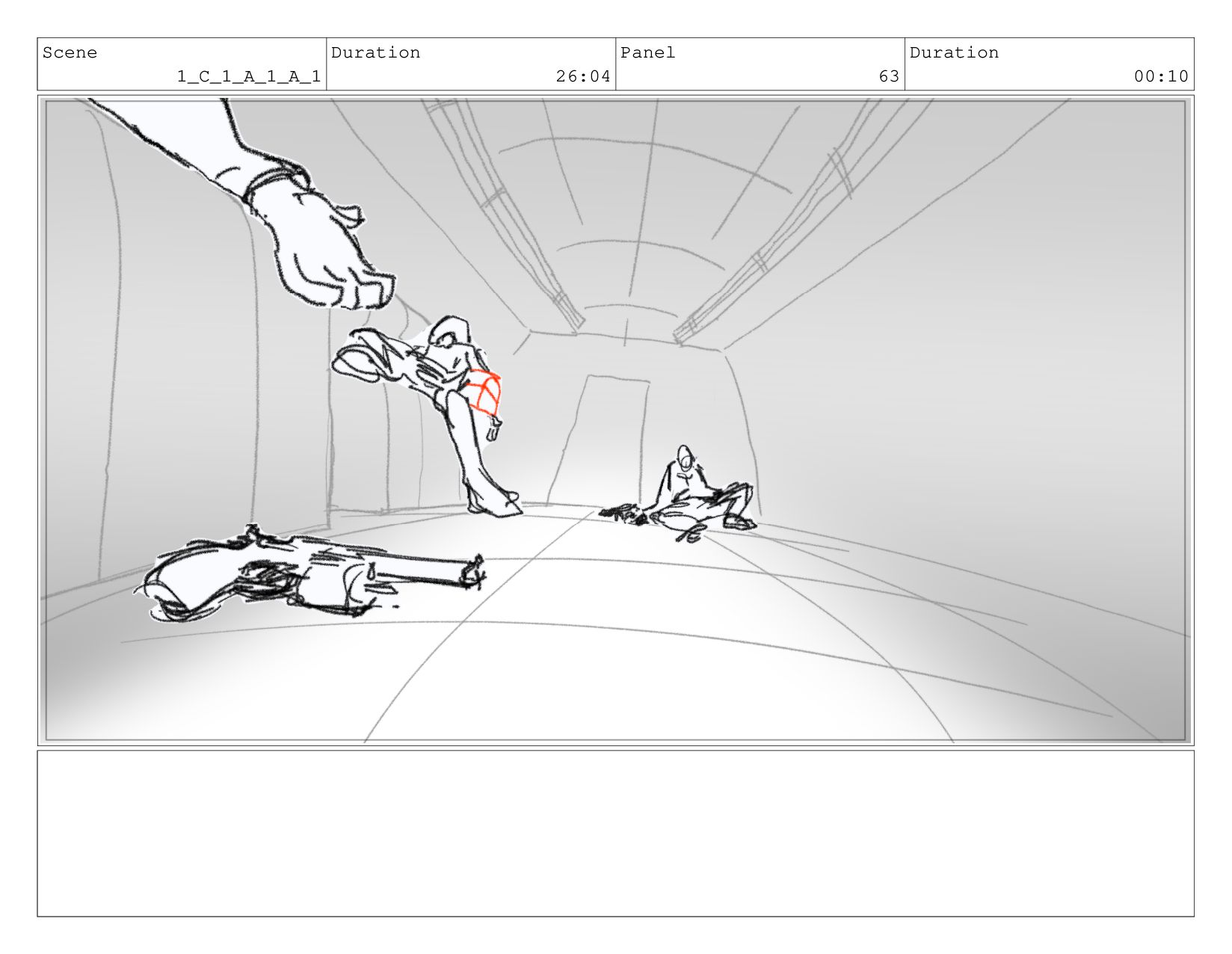Select the storyboard panel drawing
The image size is (1232, 954).
[615, 420]
